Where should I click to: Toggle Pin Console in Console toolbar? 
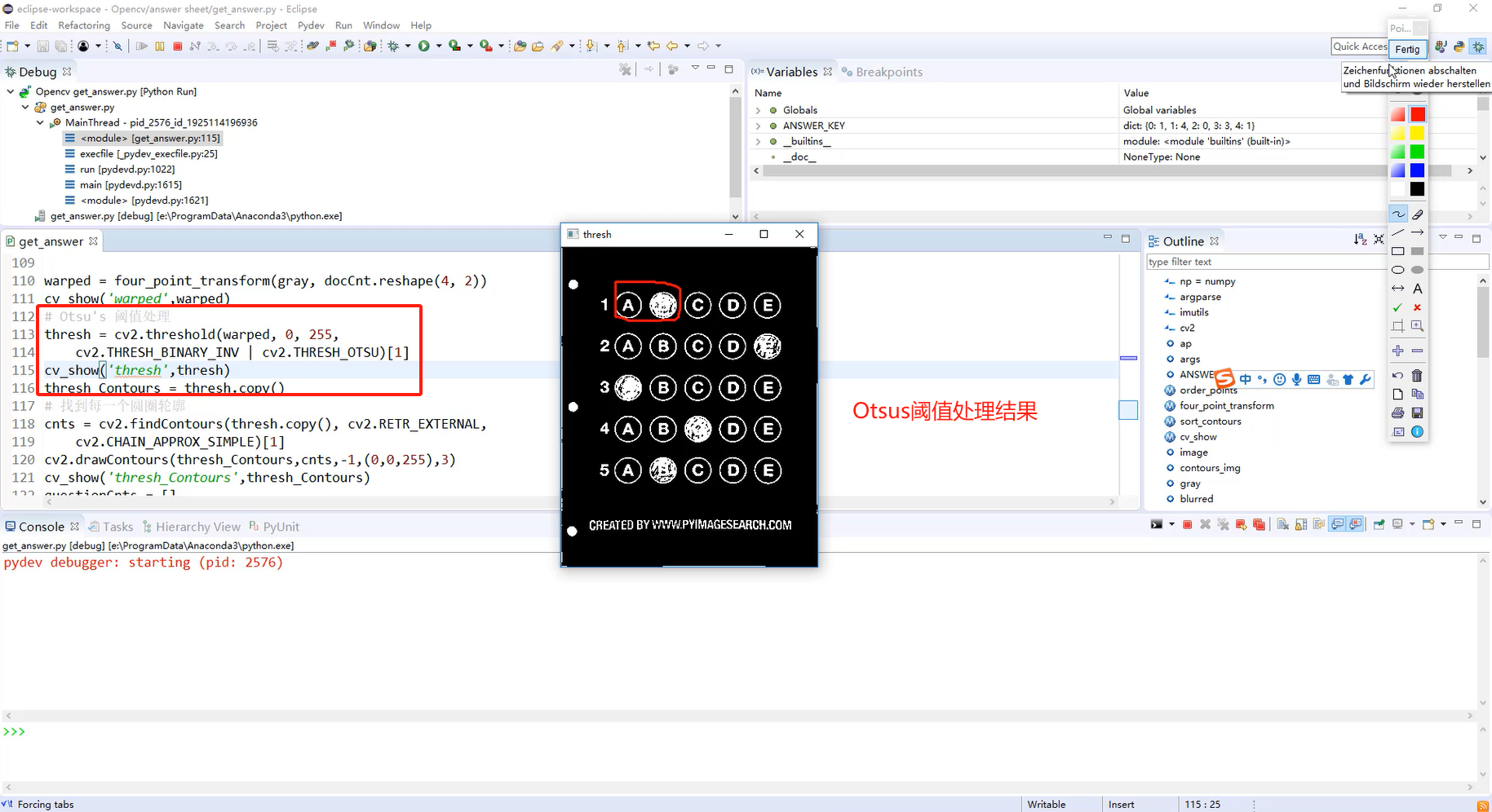[1379, 524]
